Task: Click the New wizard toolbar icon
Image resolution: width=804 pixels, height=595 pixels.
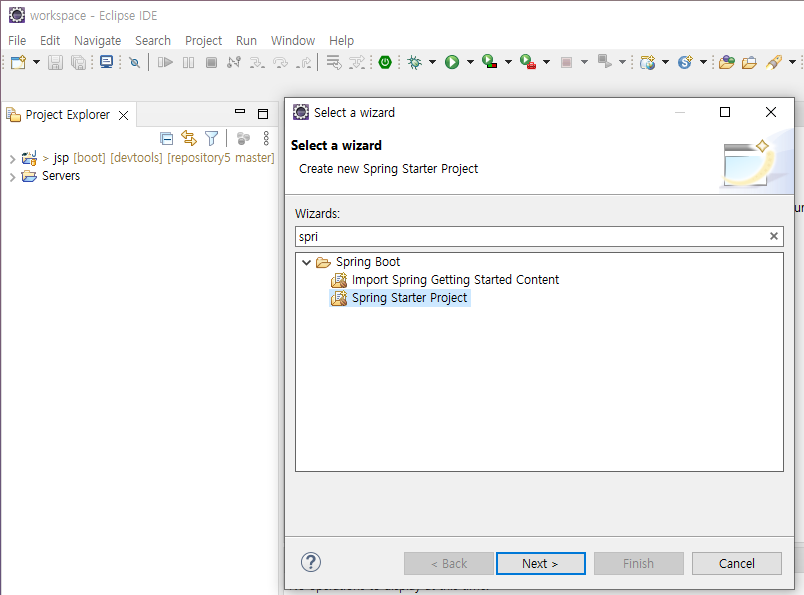Action: pos(18,62)
